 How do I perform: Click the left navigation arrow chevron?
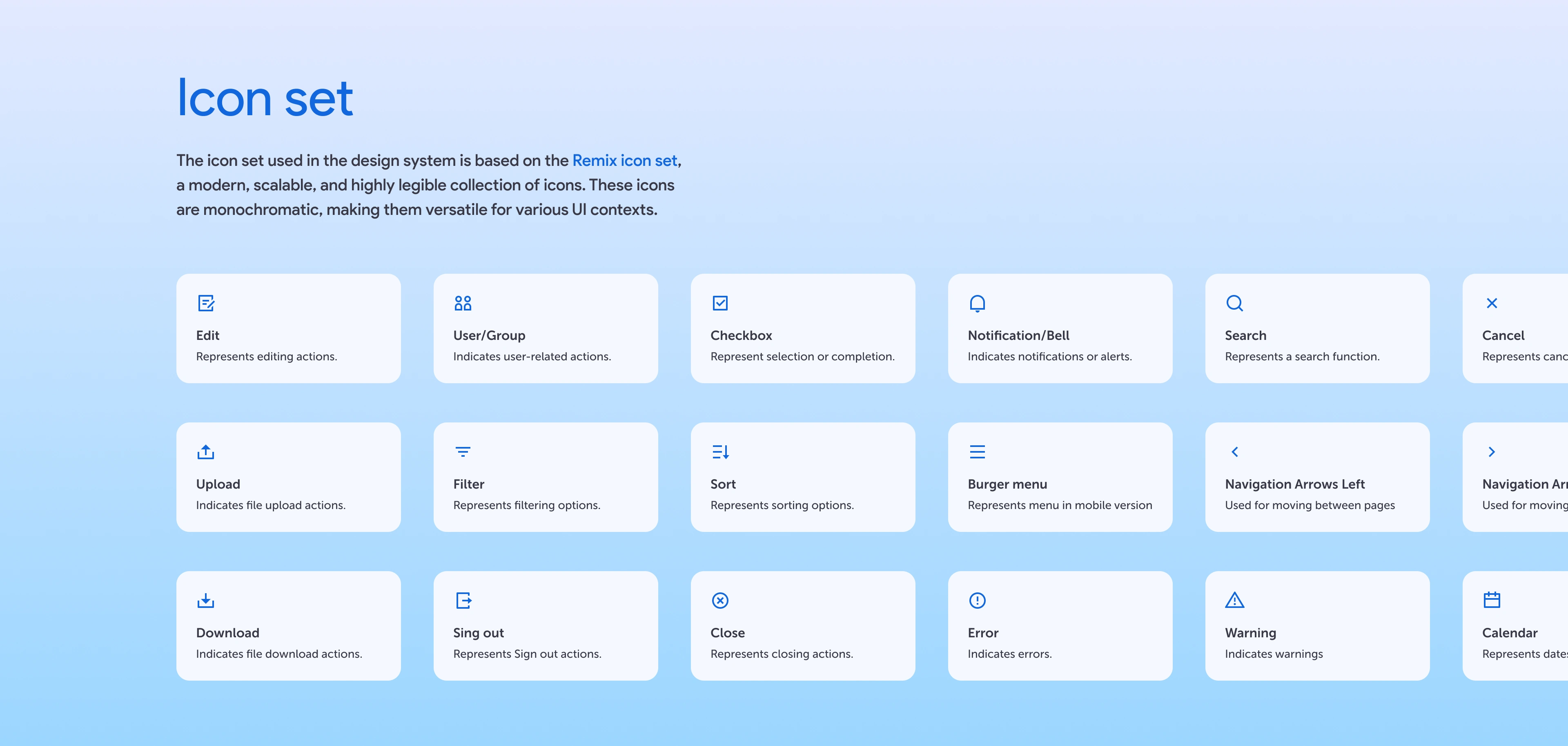point(1234,452)
